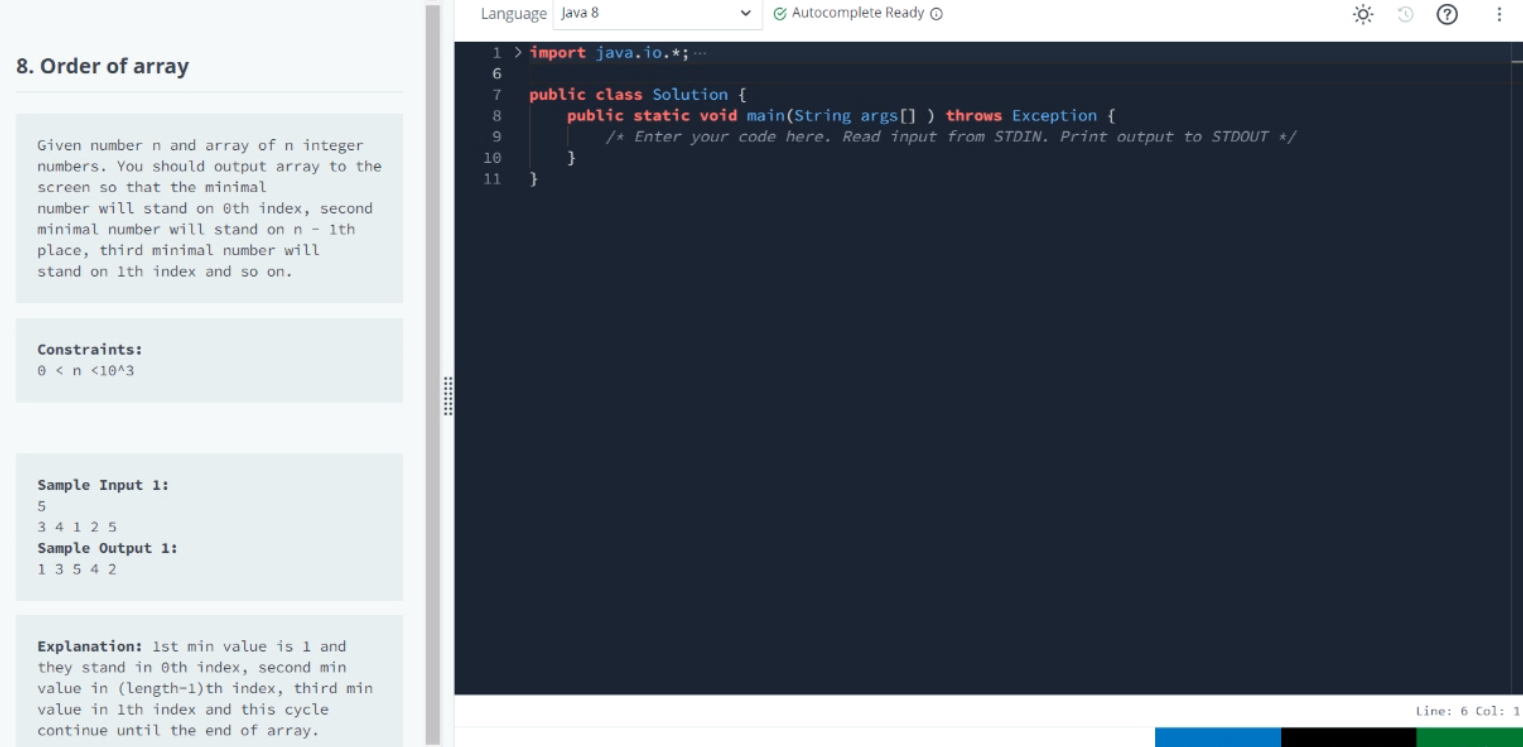Open the help question mark icon
Viewport: 1523px width, 747px height.
[x=1447, y=14]
